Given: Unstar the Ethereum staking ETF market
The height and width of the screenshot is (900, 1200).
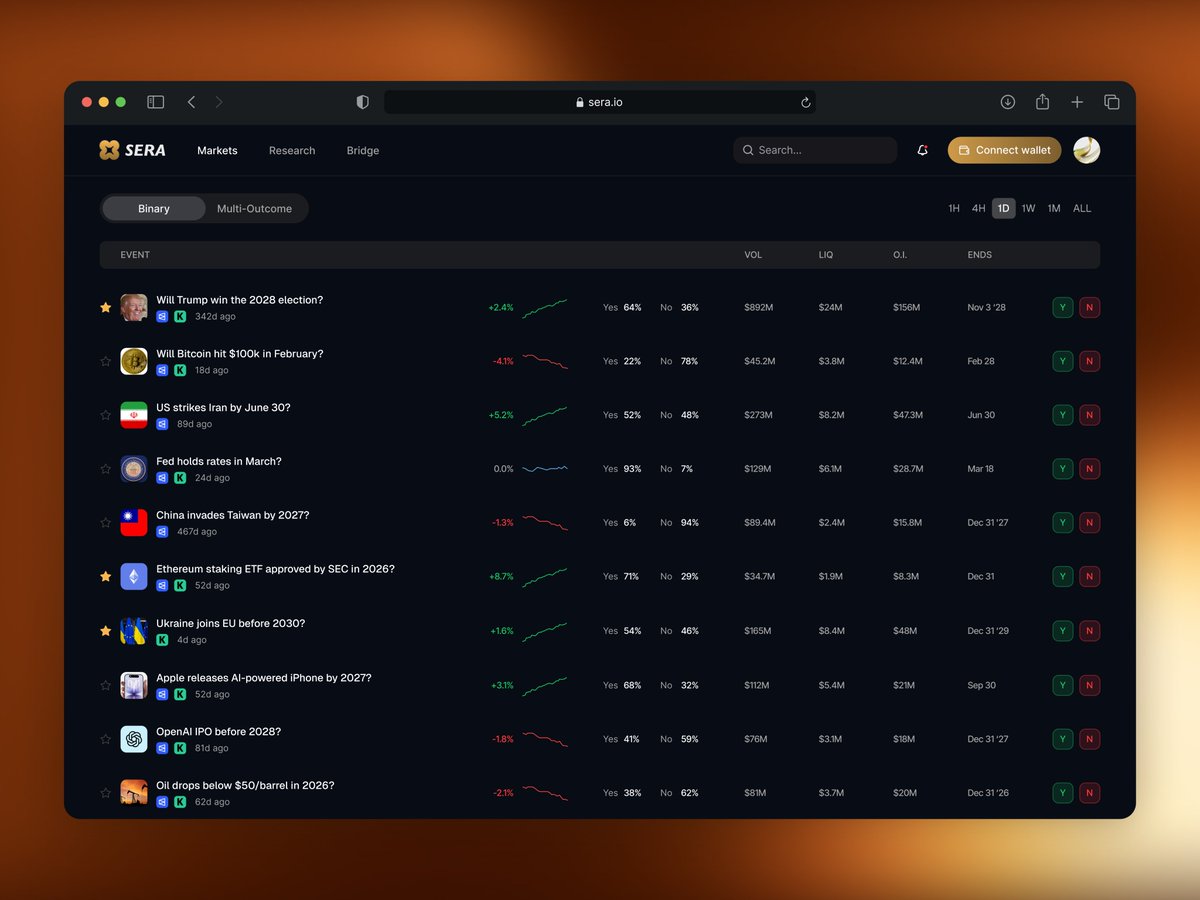Looking at the screenshot, I should pyautogui.click(x=105, y=577).
